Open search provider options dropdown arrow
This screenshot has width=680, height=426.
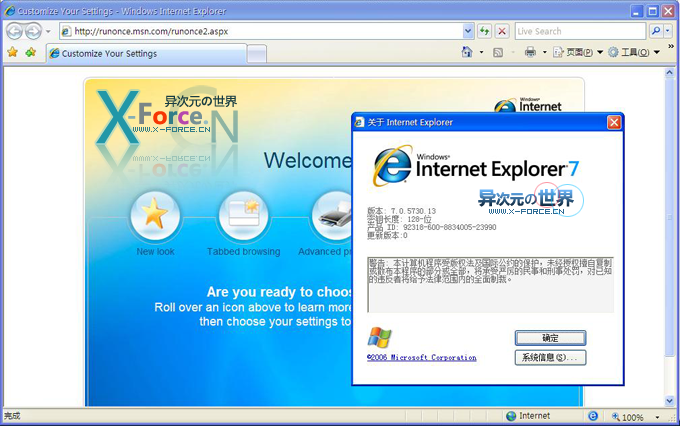(x=668, y=31)
